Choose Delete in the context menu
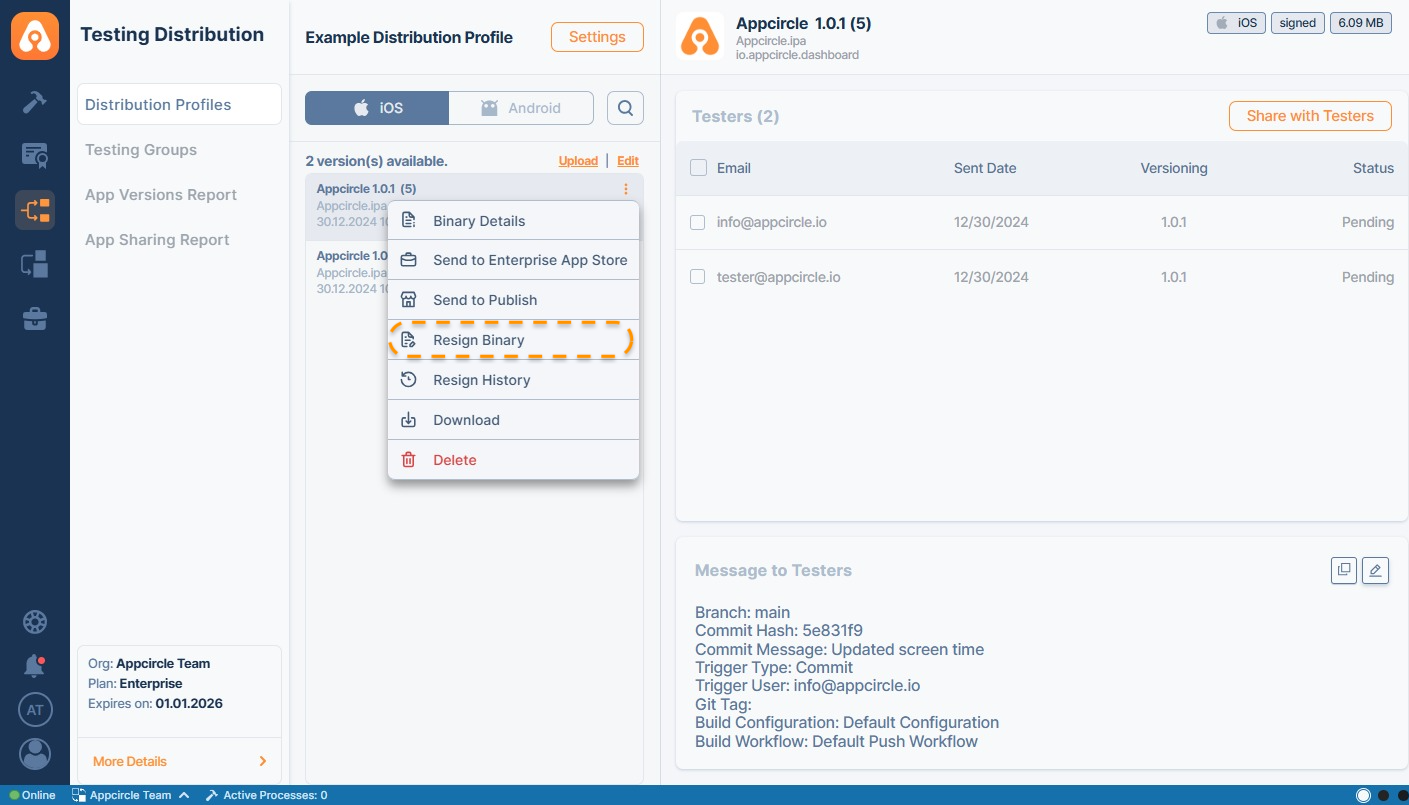The width and height of the screenshot is (1409, 805). point(454,460)
